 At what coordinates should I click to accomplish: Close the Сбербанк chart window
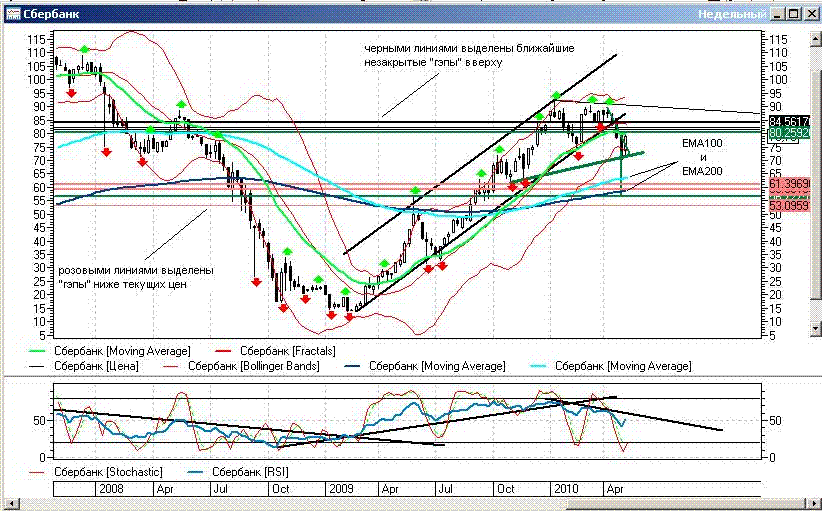click(x=810, y=14)
